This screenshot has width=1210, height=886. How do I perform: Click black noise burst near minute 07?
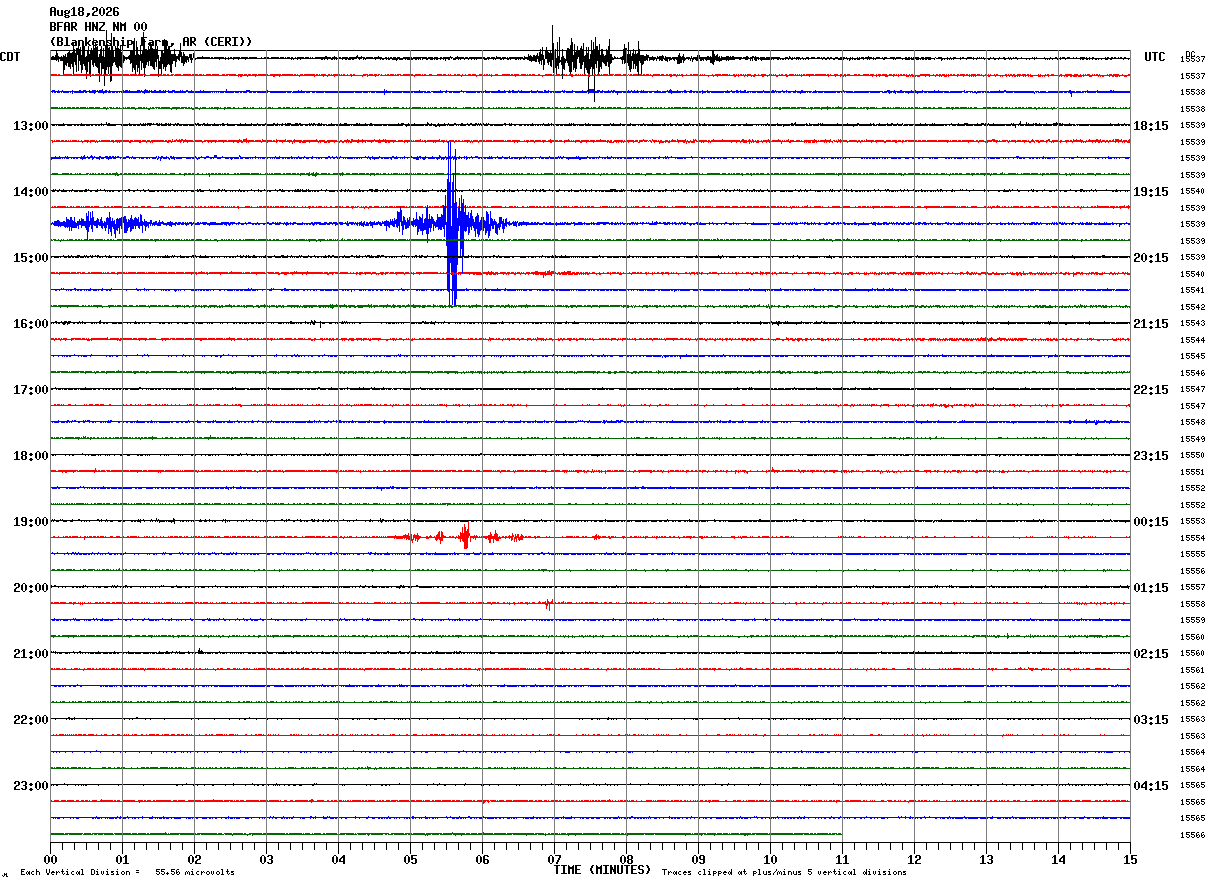click(585, 59)
